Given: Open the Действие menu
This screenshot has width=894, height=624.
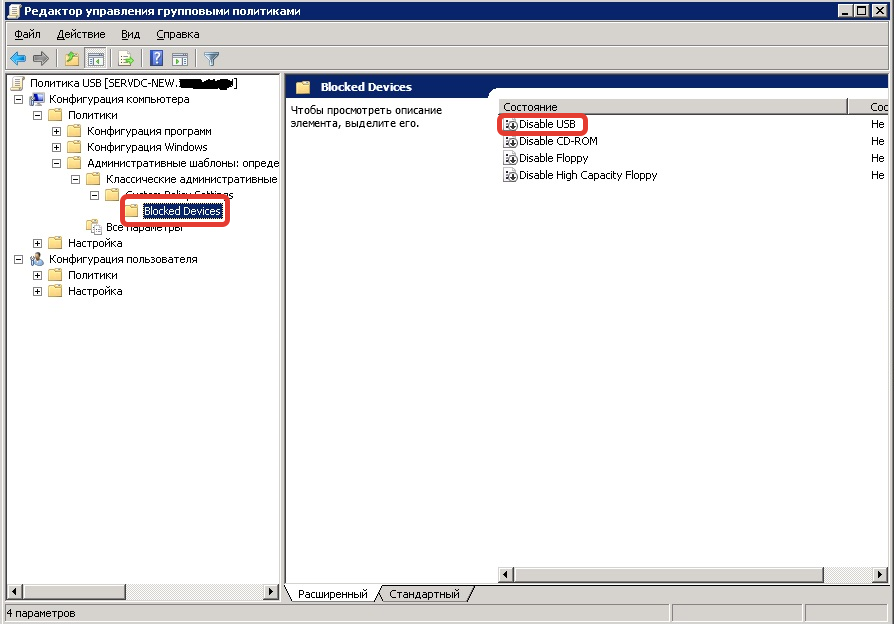Looking at the screenshot, I should click(81, 34).
